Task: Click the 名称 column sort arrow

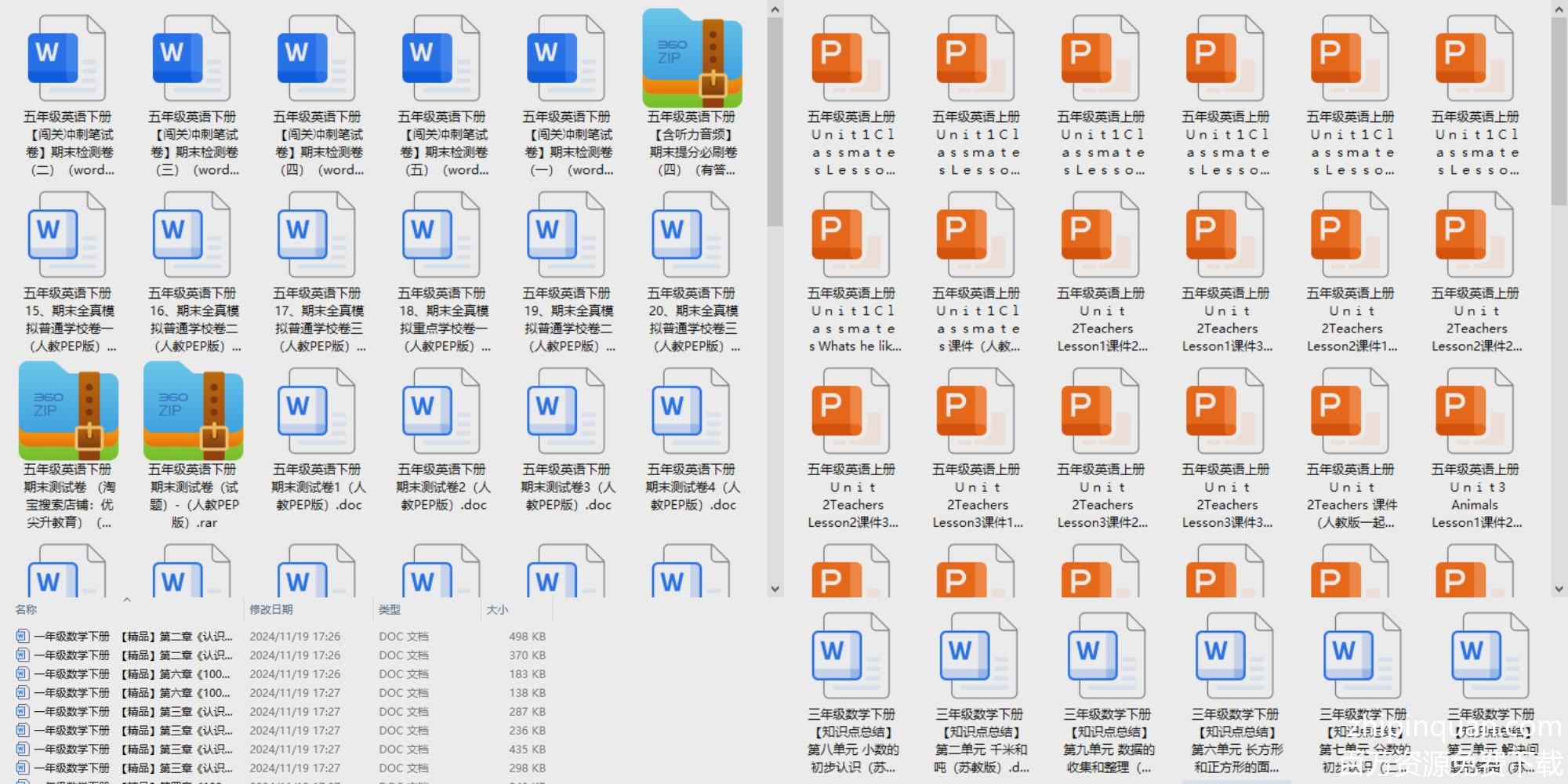Action: tap(127, 600)
